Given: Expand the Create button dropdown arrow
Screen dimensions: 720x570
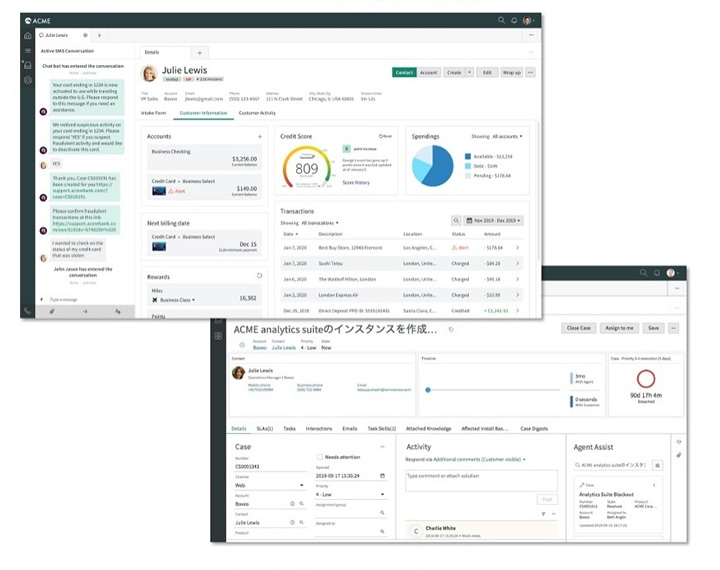Looking at the screenshot, I should point(469,72).
